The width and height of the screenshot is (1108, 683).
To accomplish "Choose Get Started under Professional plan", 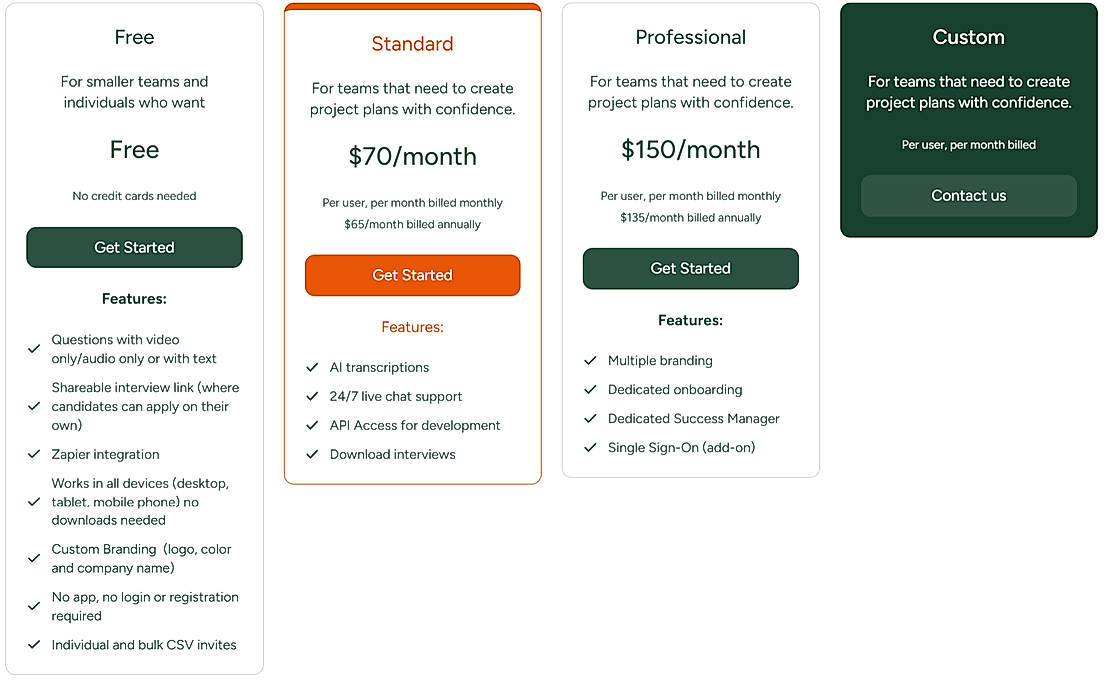I will click(x=690, y=268).
